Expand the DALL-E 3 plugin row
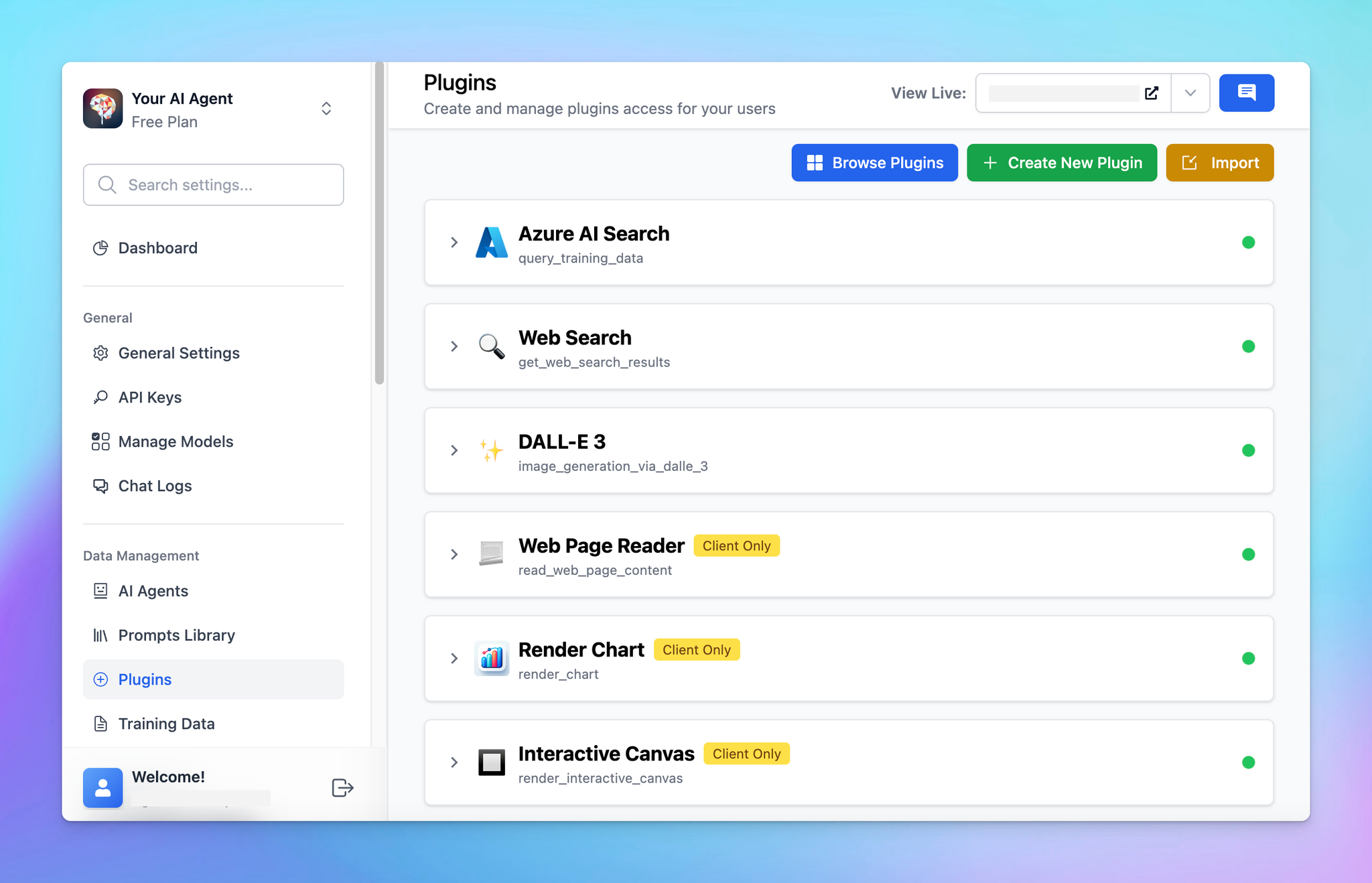Viewport: 1372px width, 883px height. [454, 450]
